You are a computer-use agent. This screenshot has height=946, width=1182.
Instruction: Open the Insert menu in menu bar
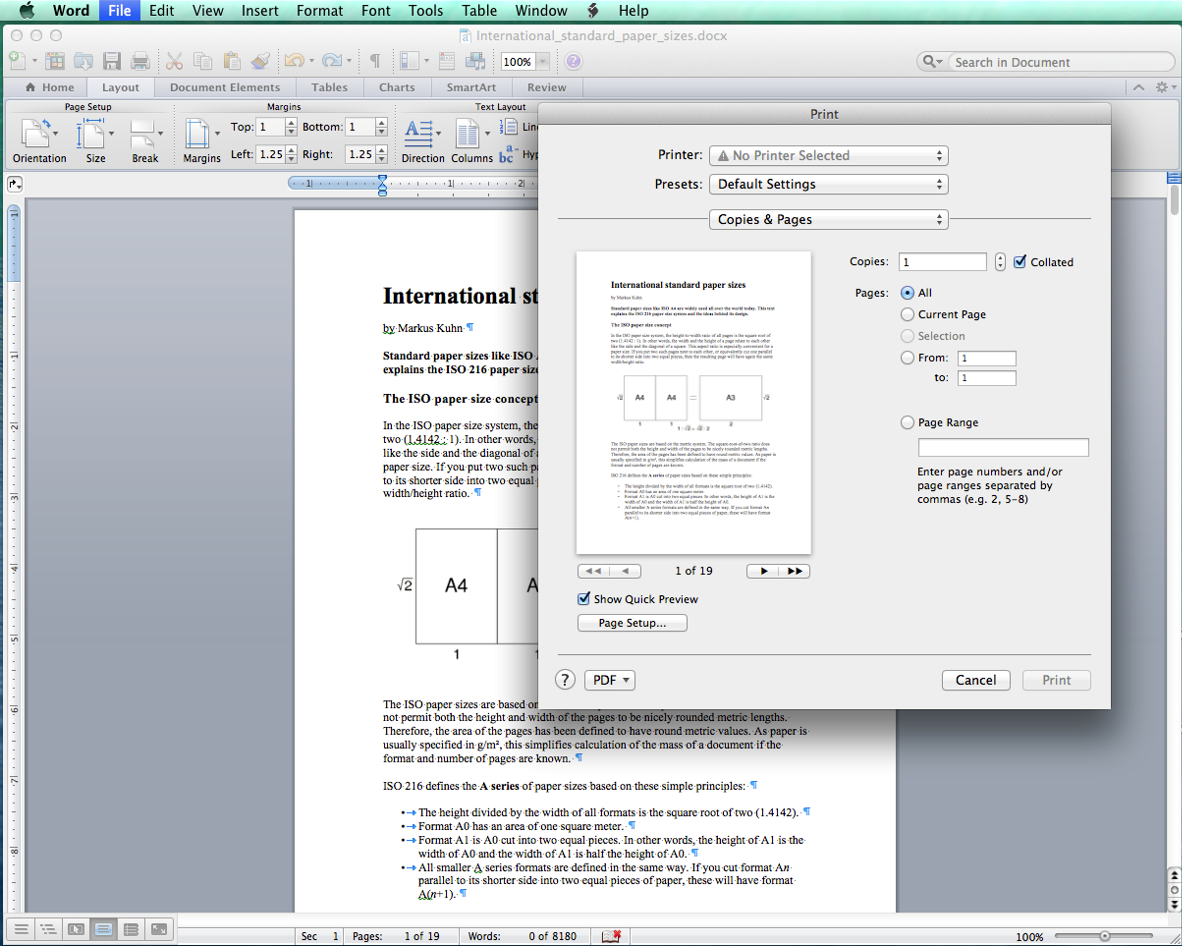(x=260, y=11)
